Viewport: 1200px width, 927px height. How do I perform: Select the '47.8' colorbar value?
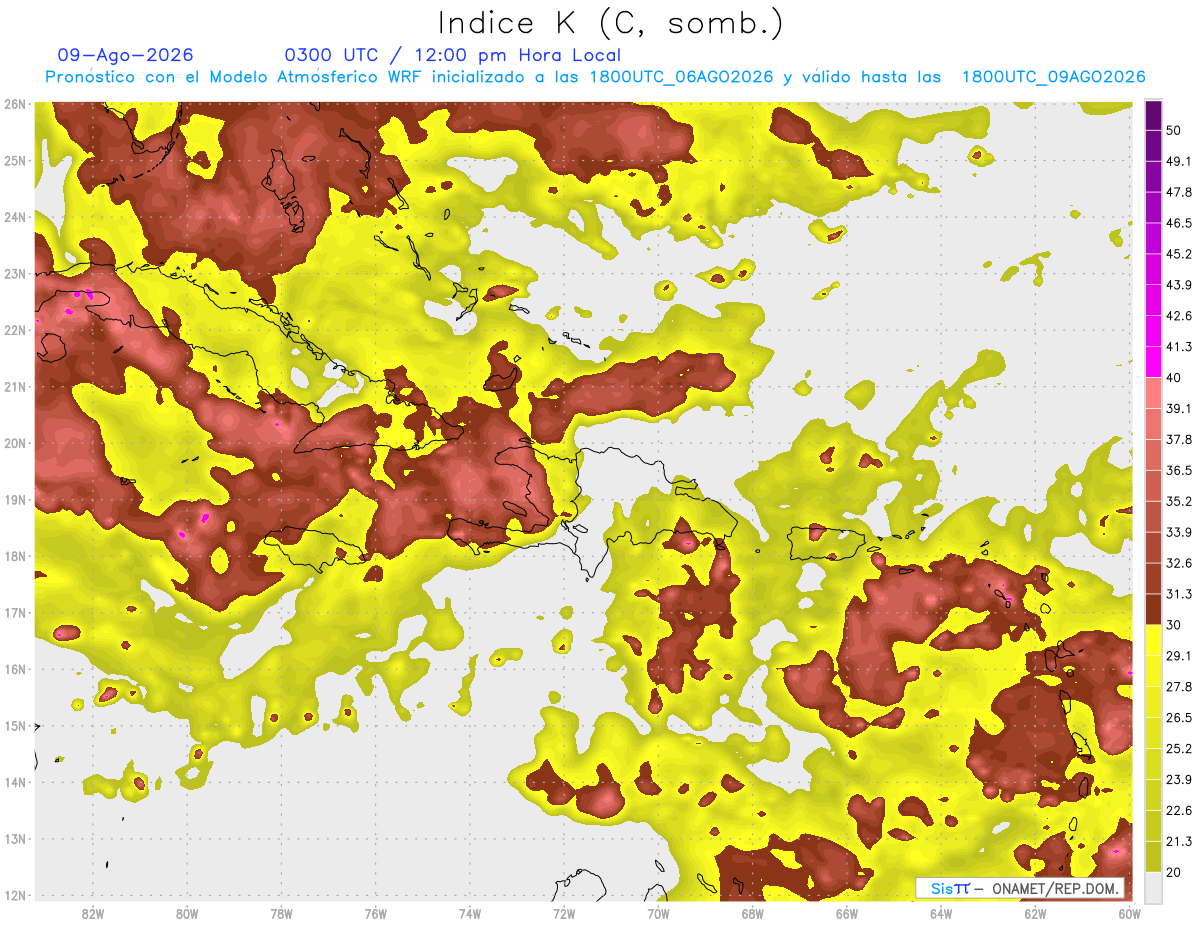point(1179,192)
